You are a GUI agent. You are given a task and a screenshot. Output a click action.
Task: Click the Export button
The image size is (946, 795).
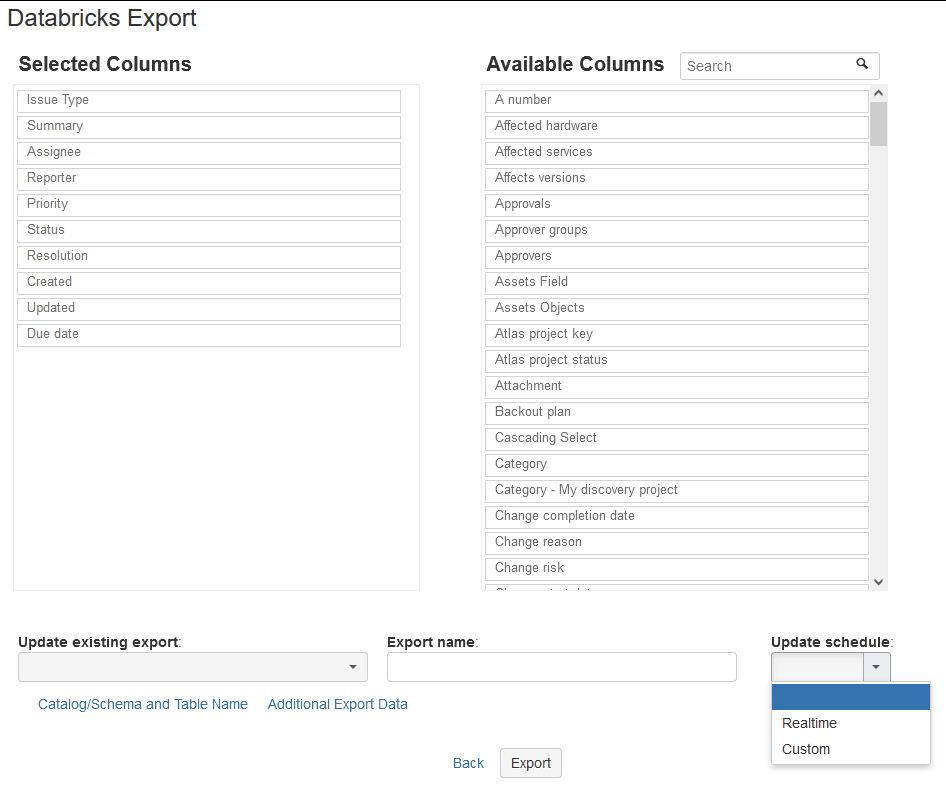[x=530, y=763]
